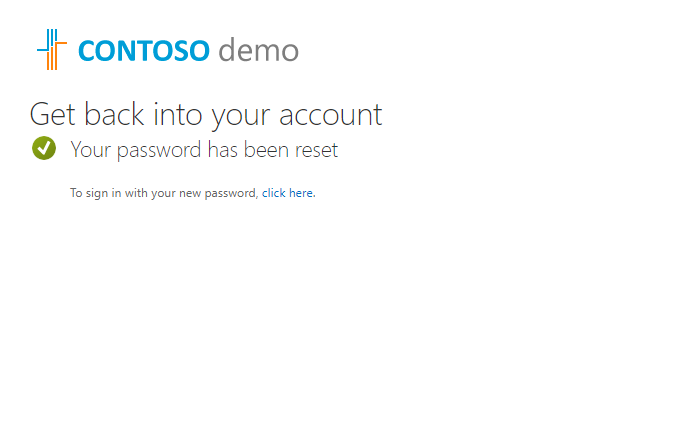The image size is (679, 436).
Task: Click the Contoso cross-shaped logo icon
Action: [52, 49]
